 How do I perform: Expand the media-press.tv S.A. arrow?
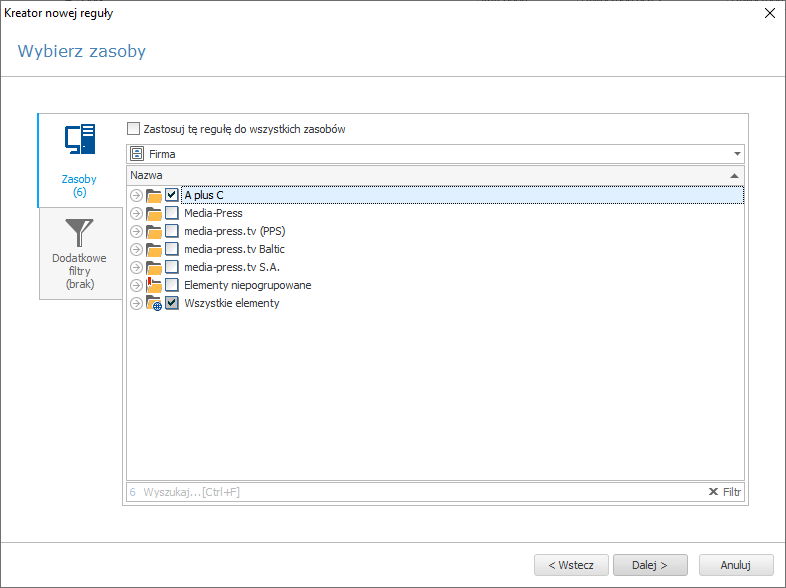tap(136, 267)
